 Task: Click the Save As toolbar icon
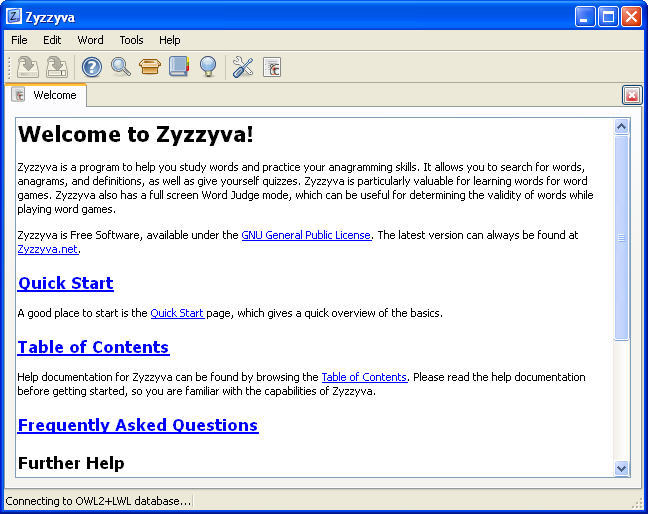pyautogui.click(x=57, y=67)
